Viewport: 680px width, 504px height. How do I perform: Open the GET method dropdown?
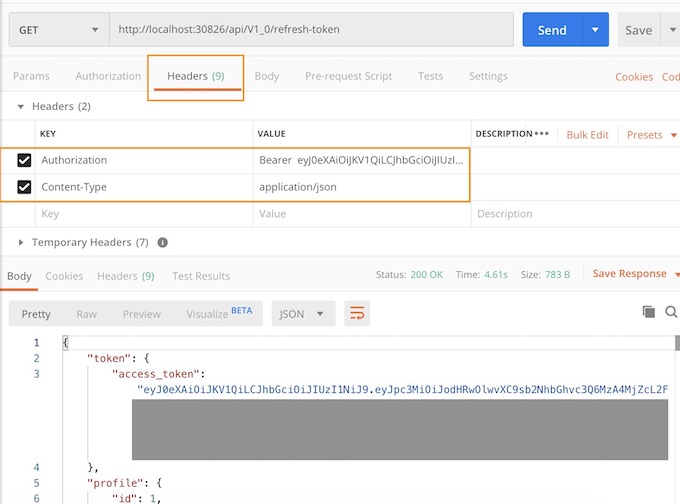(59, 30)
